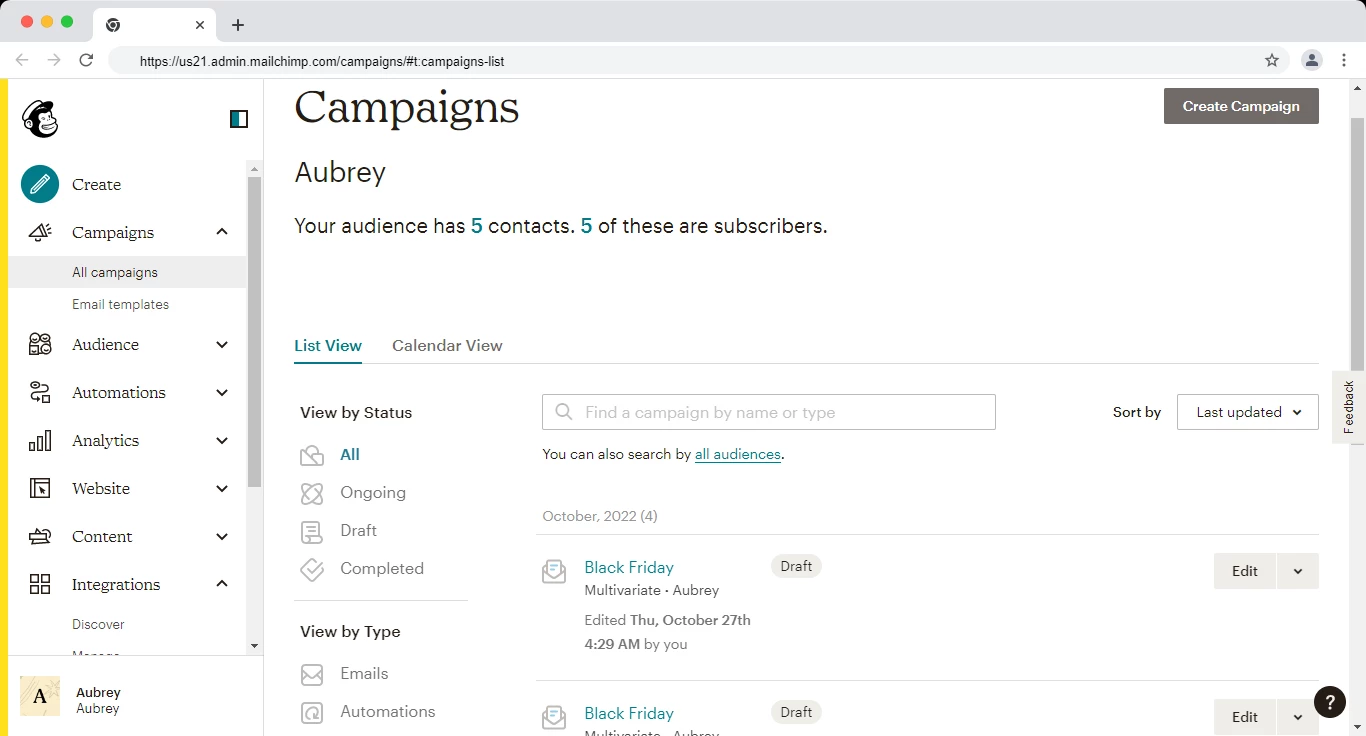
Task: Open the first Black Friday campaign title
Action: (629, 567)
